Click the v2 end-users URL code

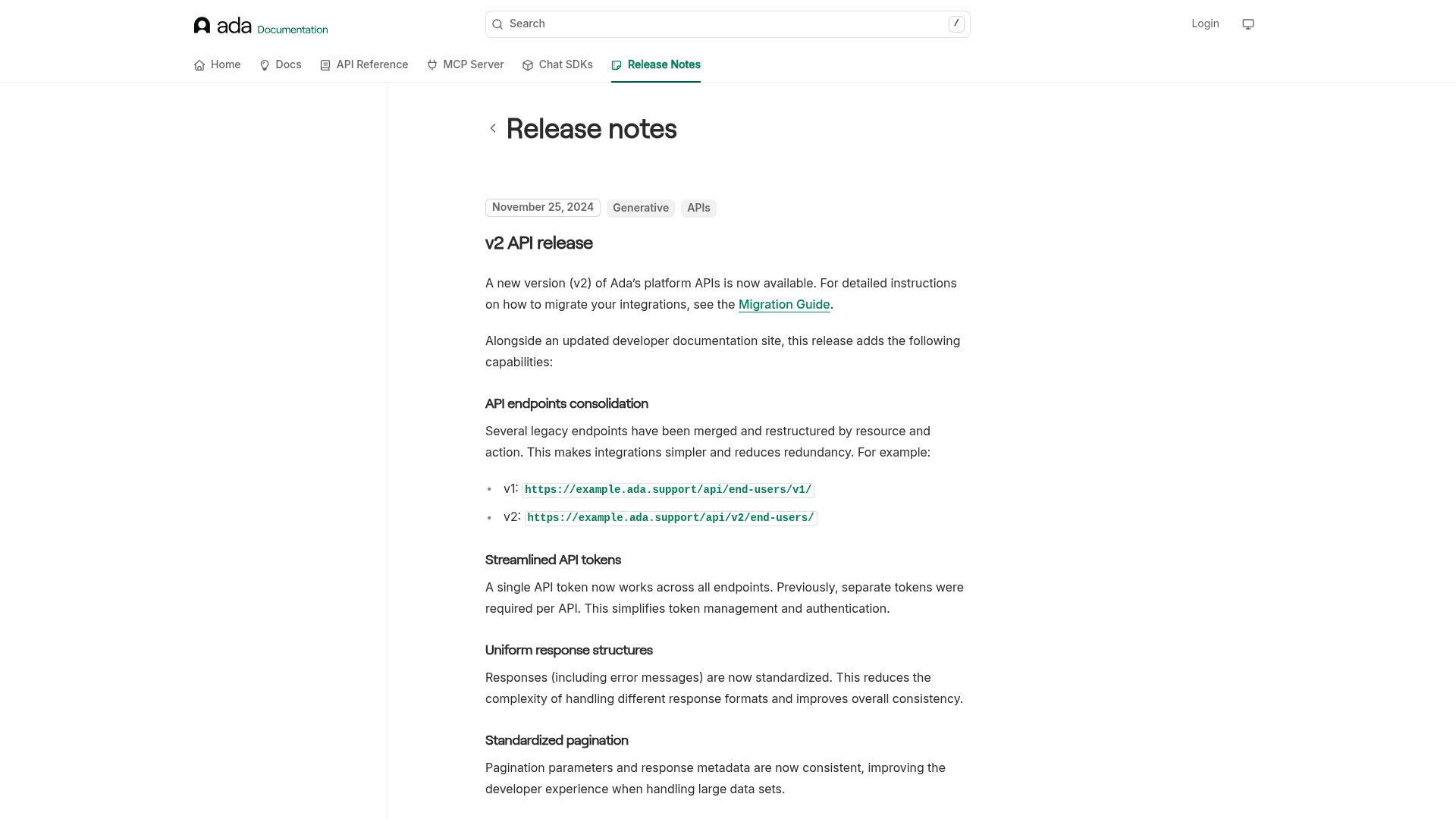coord(670,518)
